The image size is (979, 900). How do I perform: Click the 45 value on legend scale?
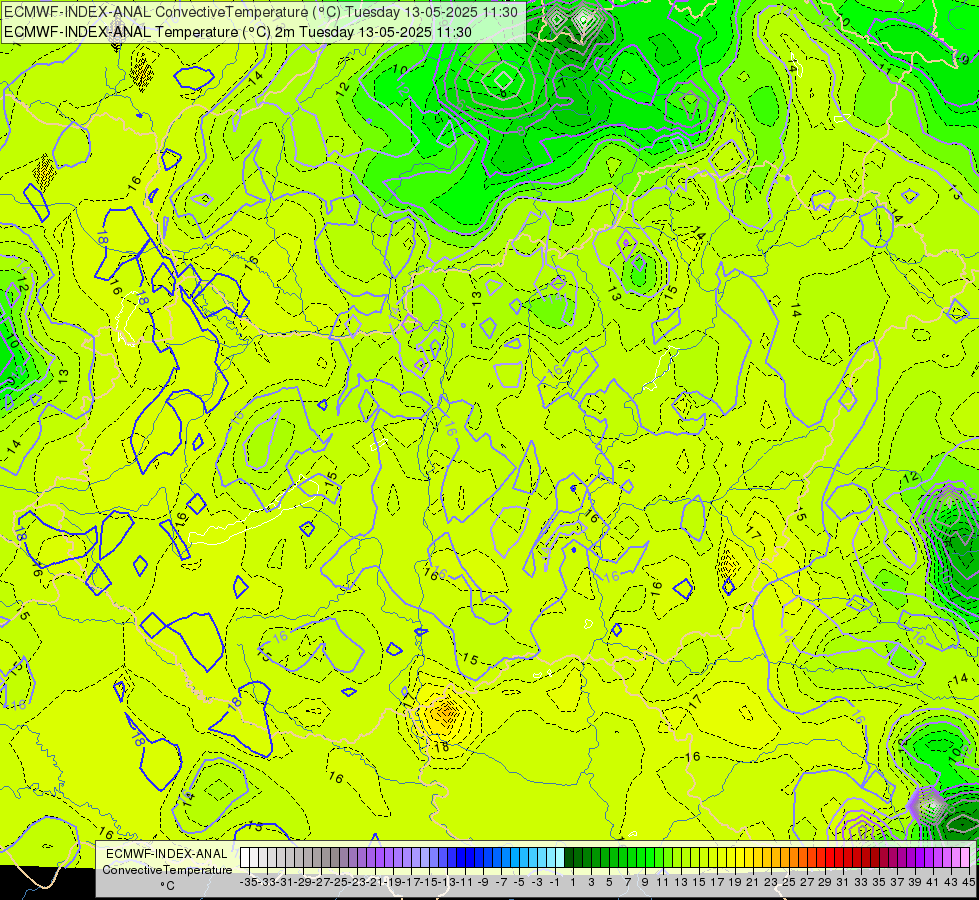tap(968, 882)
